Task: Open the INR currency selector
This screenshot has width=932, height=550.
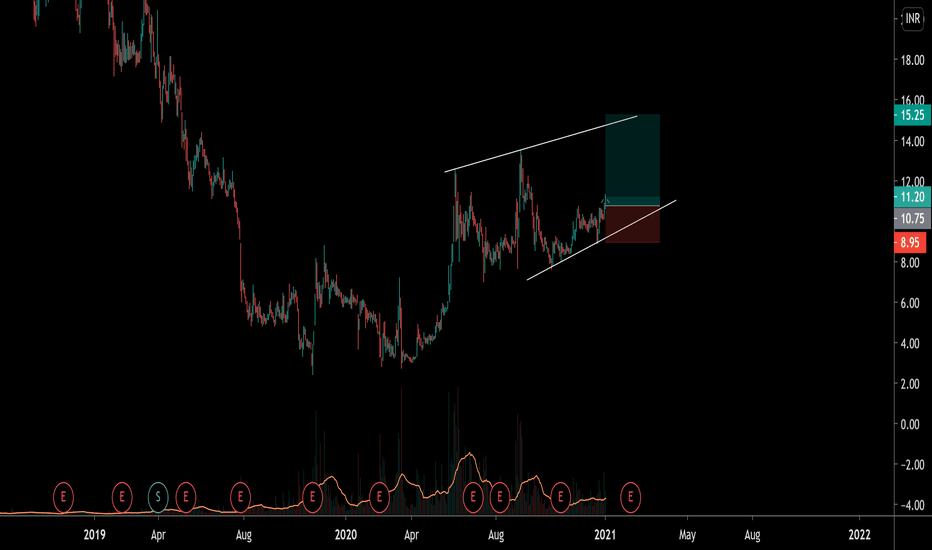Action: point(912,19)
